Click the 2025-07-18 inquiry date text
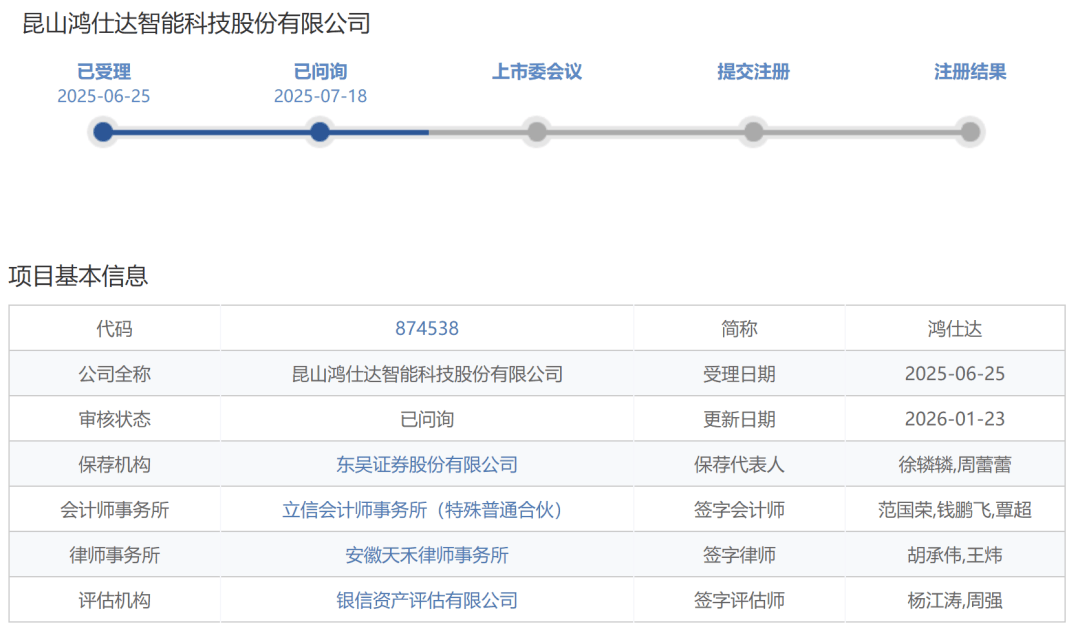This screenshot has width=1080, height=631. tap(320, 97)
